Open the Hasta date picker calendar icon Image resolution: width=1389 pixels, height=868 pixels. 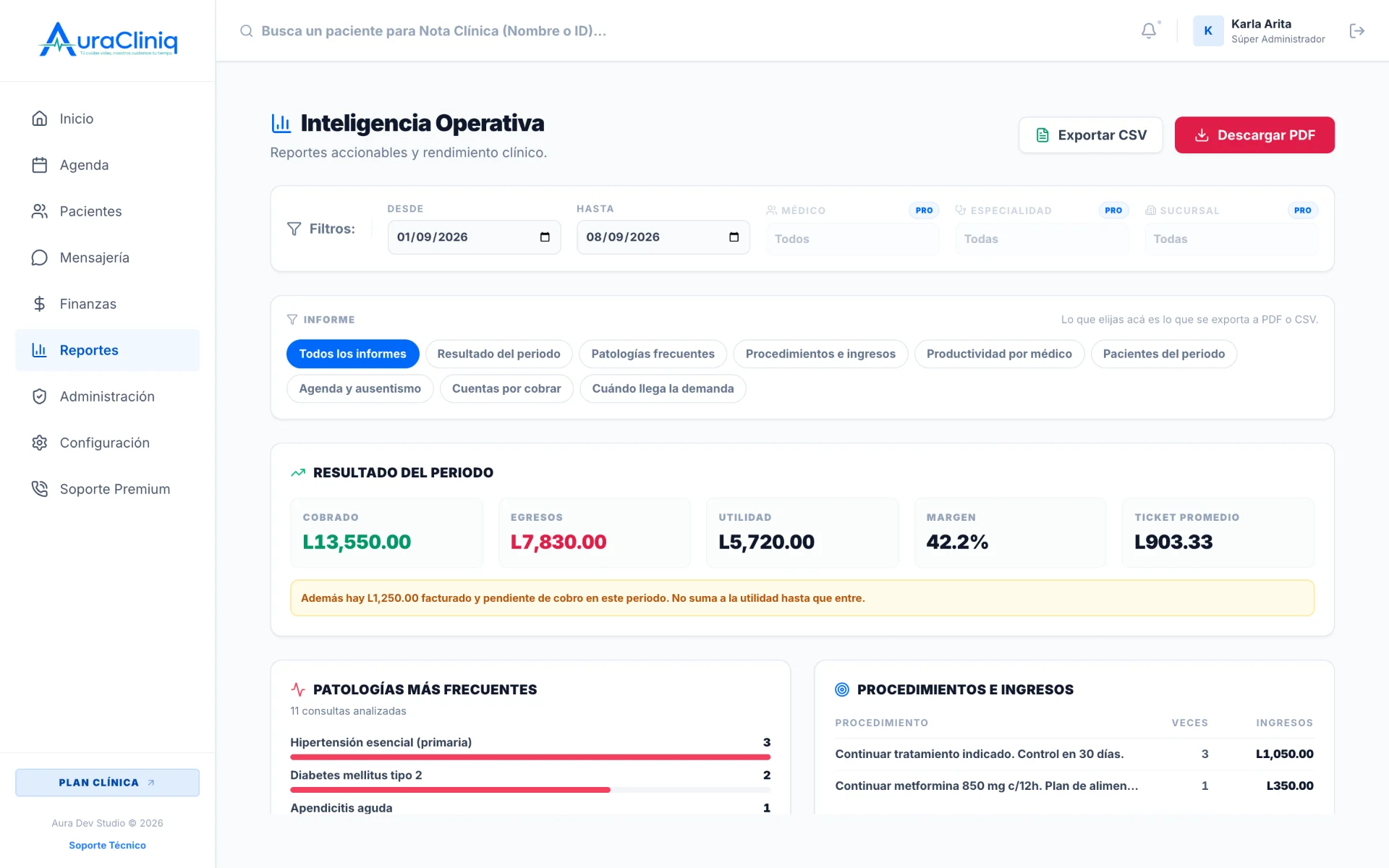734,237
